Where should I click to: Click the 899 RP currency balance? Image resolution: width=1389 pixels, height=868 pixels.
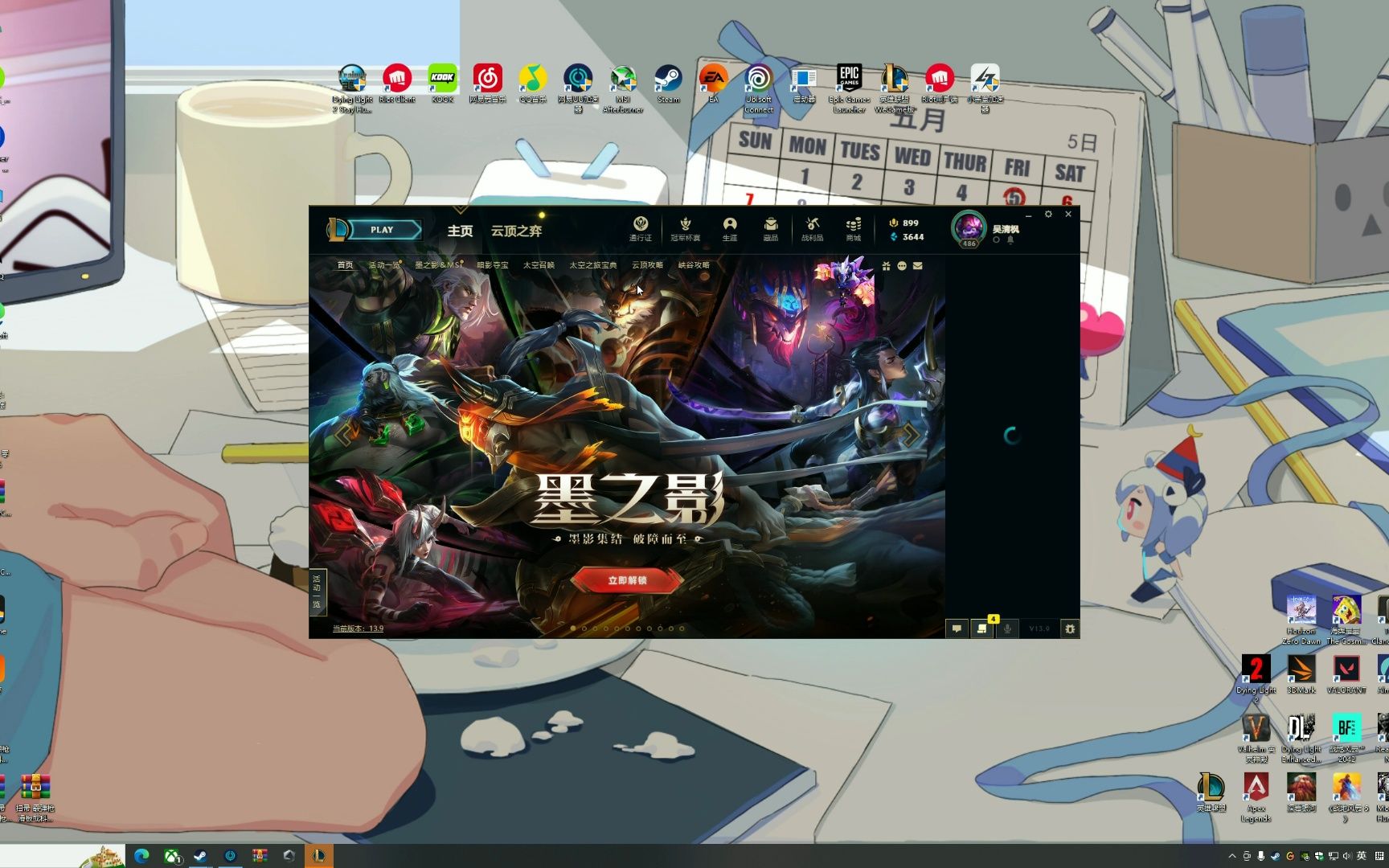[x=903, y=223]
